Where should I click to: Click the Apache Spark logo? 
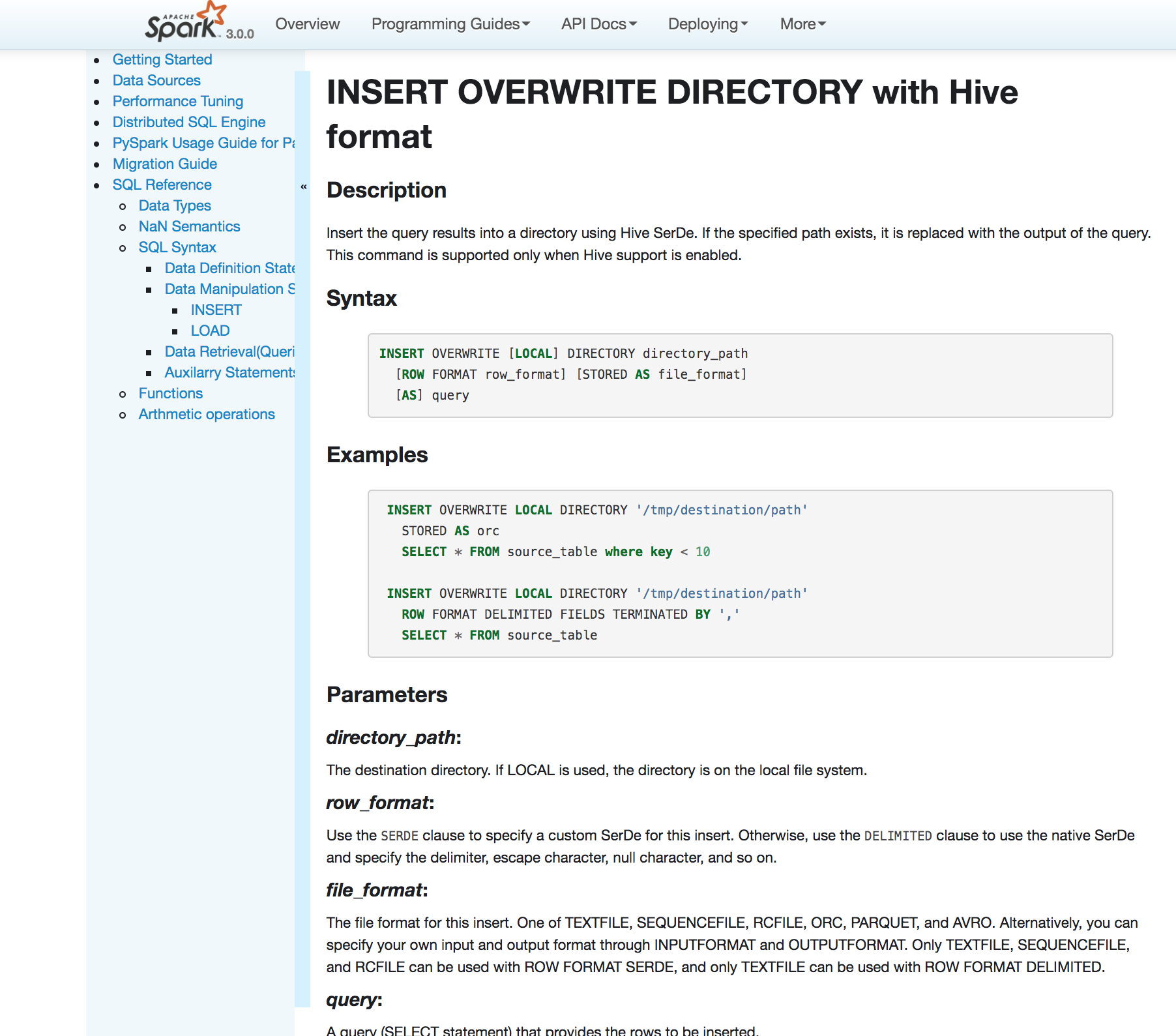[x=185, y=23]
